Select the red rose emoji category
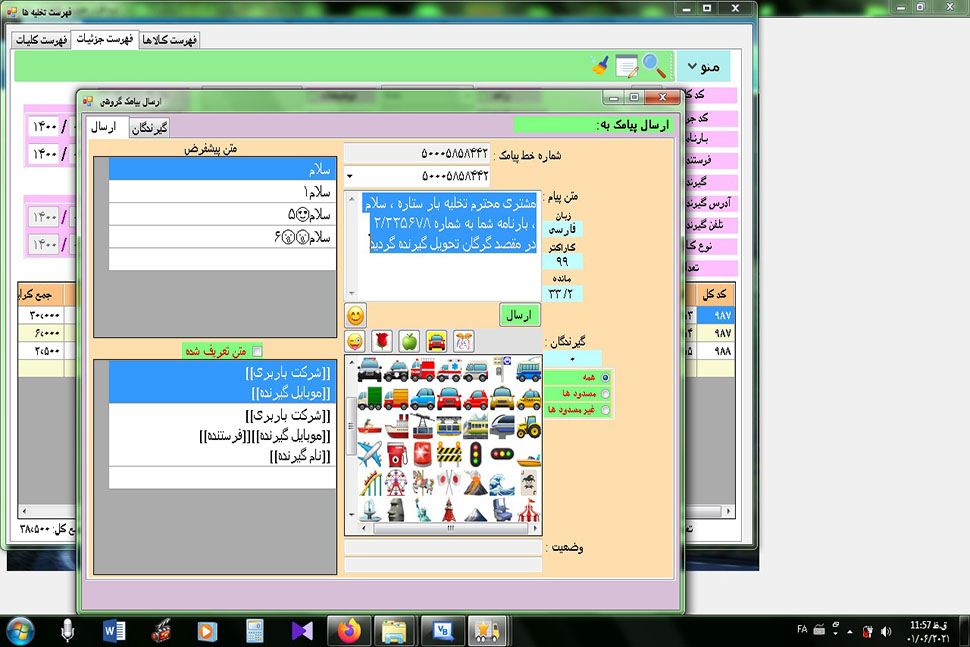This screenshot has width=970, height=647. (382, 342)
